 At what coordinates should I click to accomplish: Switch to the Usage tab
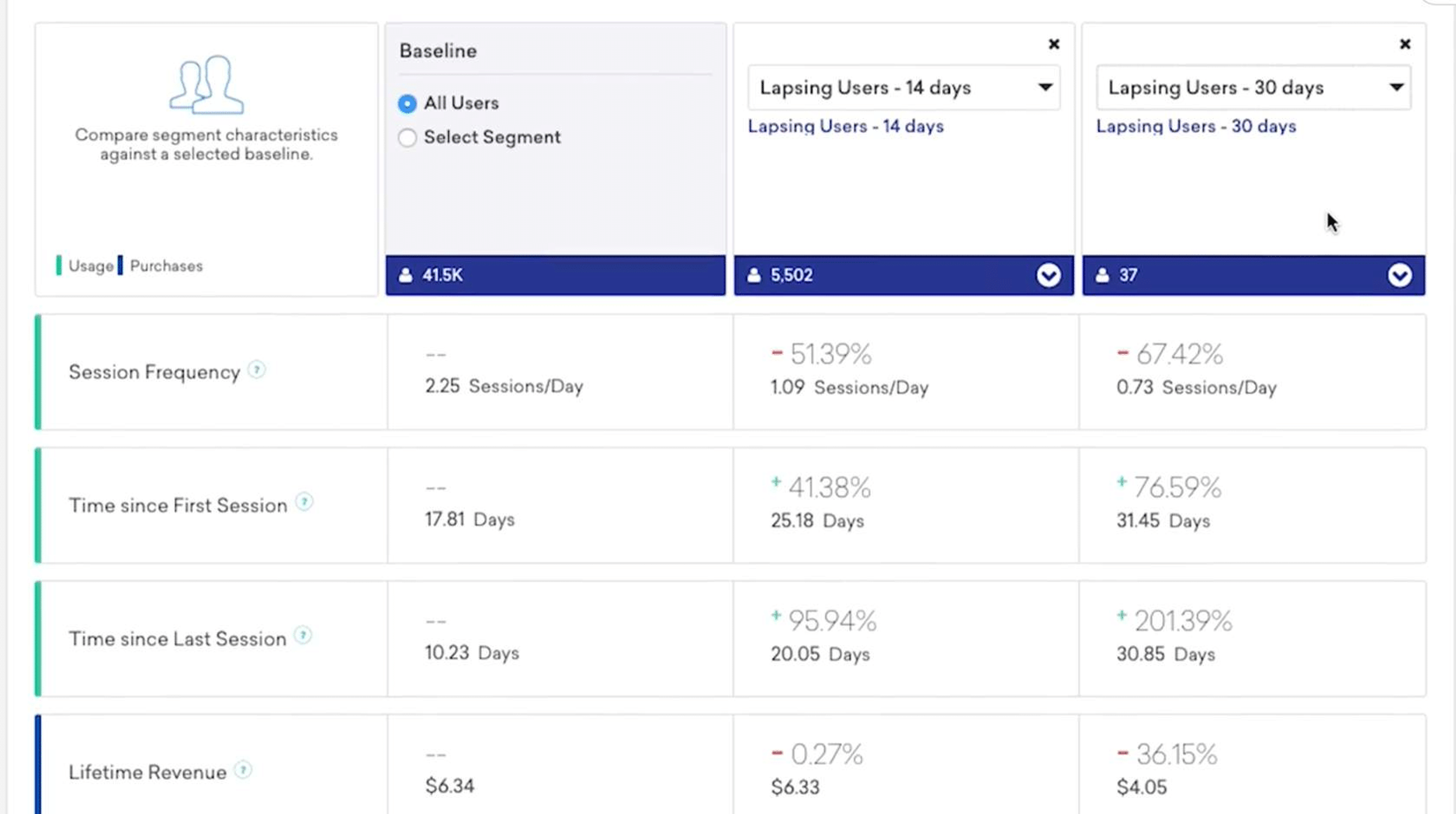point(90,265)
